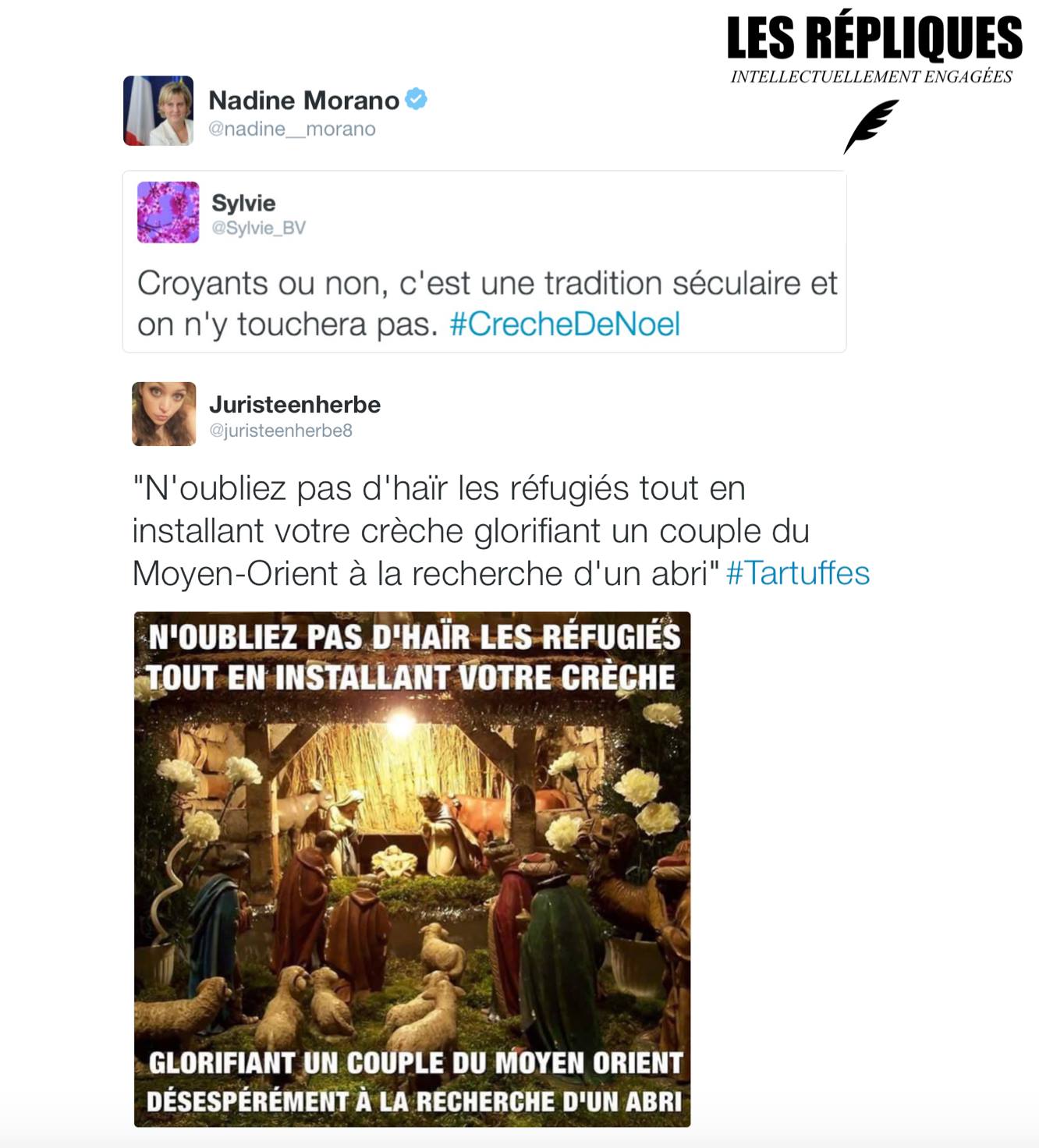Open the @Sylvie_BV handle
1039x1148 pixels.
258,228
